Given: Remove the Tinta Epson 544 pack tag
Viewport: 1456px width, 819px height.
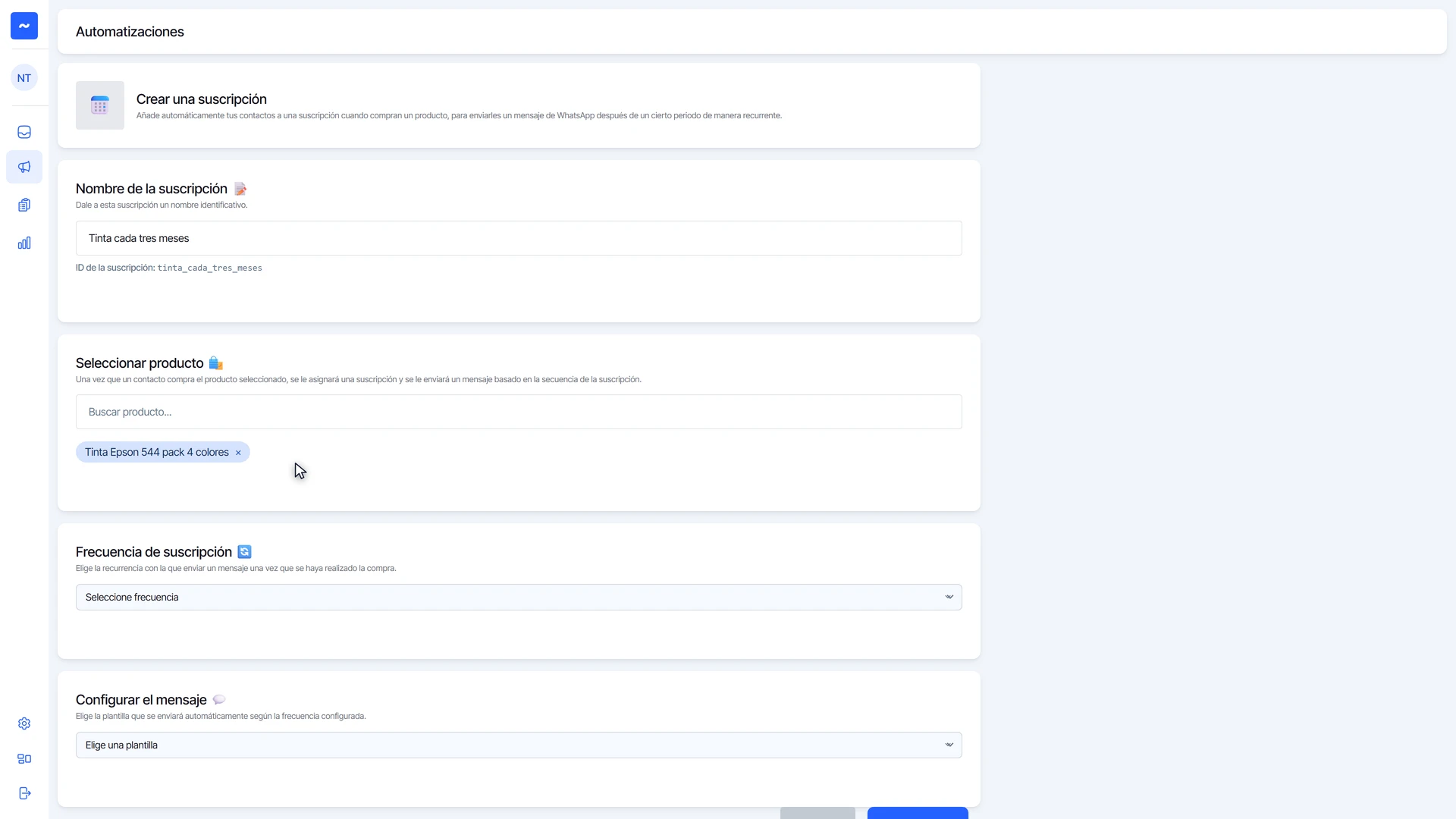Looking at the screenshot, I should coord(238,453).
